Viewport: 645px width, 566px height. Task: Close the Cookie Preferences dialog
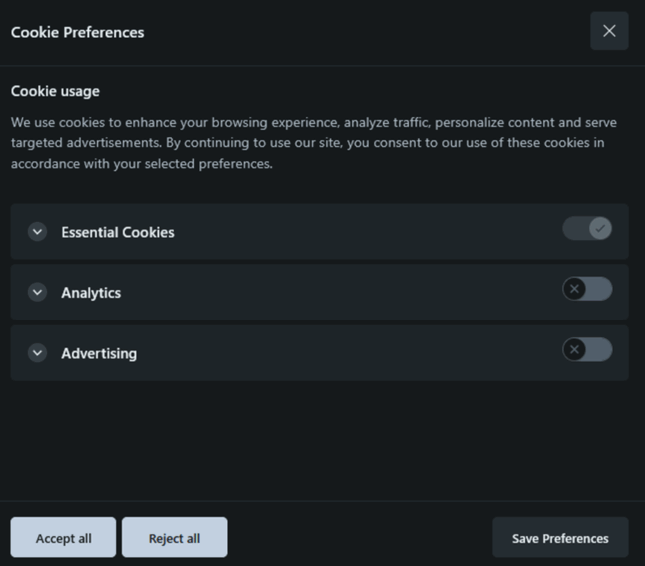pyautogui.click(x=609, y=31)
